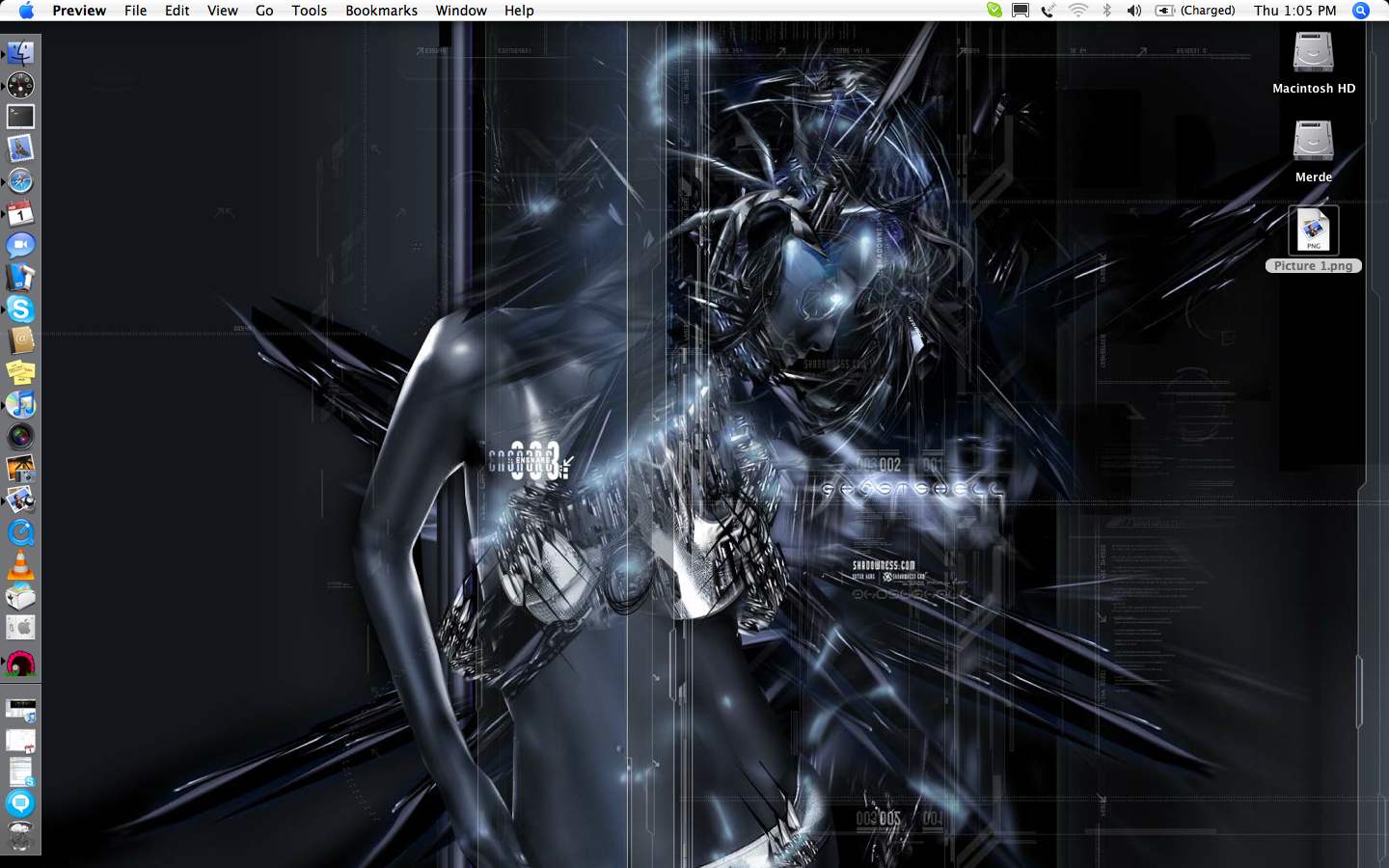
Task: Open iPhoto from the dock
Action: tap(20, 468)
